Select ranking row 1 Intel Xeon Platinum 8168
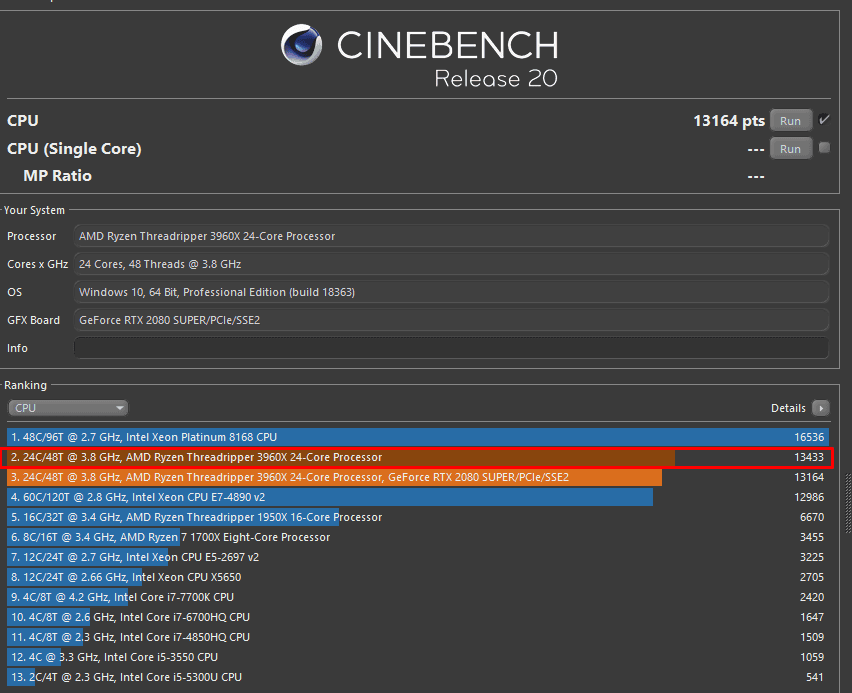This screenshot has width=852, height=693. click(418, 437)
